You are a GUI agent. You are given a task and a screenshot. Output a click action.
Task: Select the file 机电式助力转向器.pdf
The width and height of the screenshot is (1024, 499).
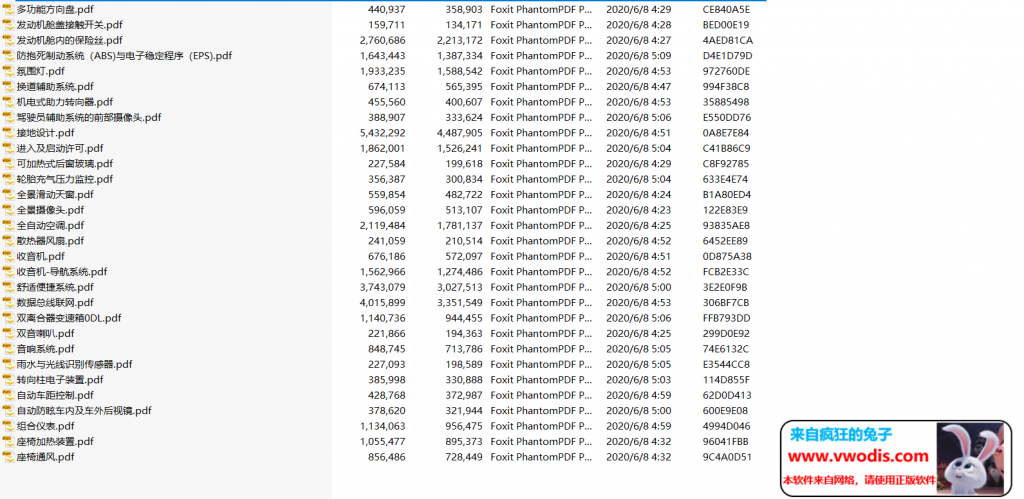pyautogui.click(x=64, y=102)
